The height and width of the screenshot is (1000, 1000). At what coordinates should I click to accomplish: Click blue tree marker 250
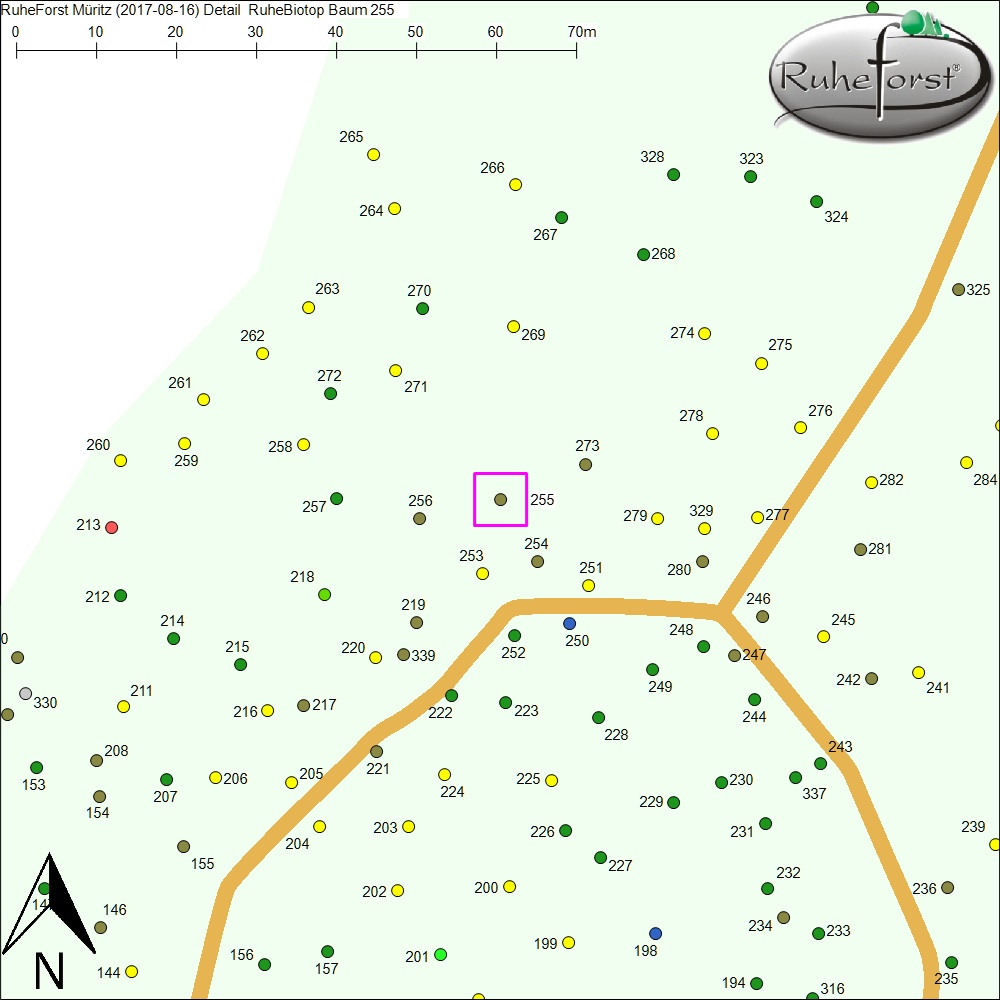click(570, 624)
